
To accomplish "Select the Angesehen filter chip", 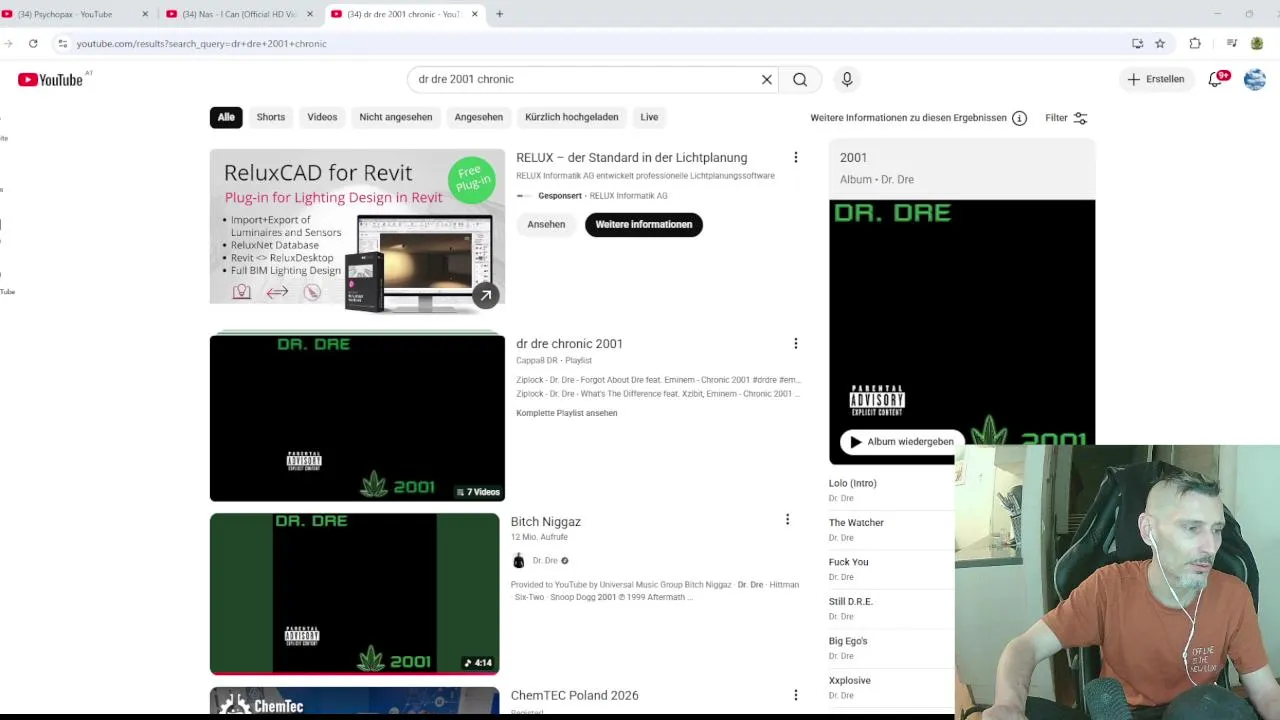I will pos(479,117).
